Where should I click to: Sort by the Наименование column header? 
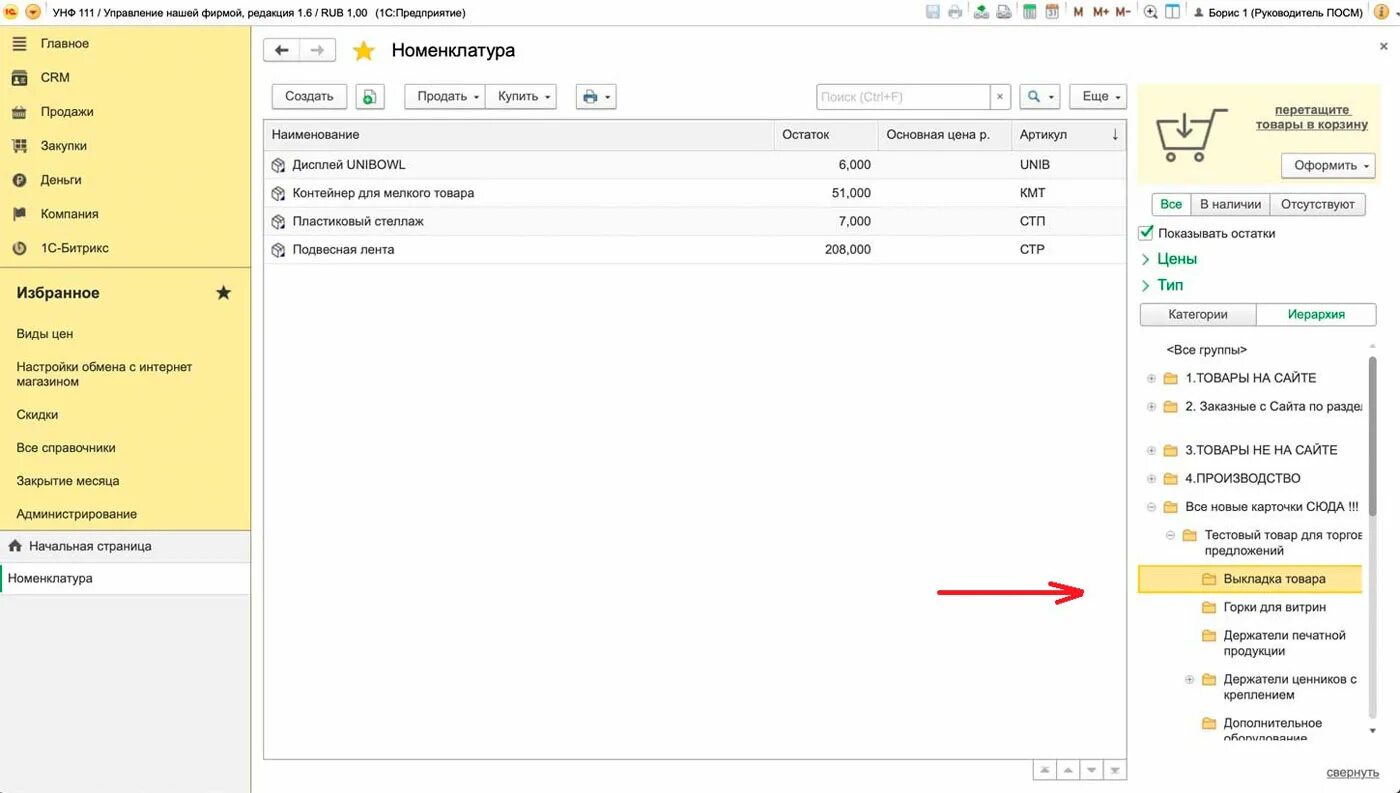tap(519, 135)
